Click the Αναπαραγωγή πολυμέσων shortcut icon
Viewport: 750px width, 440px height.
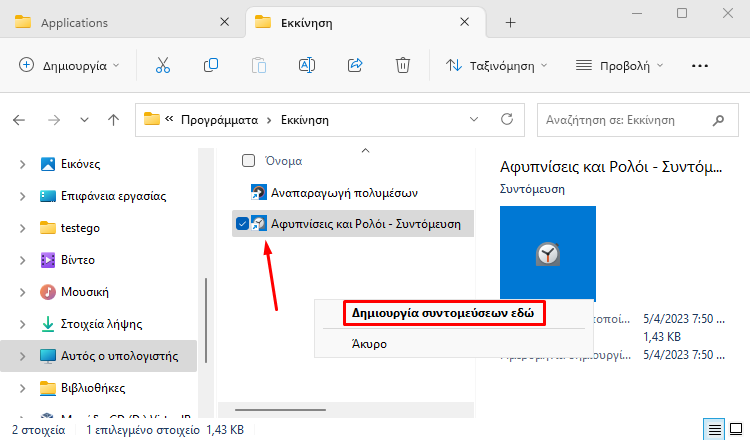pos(259,192)
